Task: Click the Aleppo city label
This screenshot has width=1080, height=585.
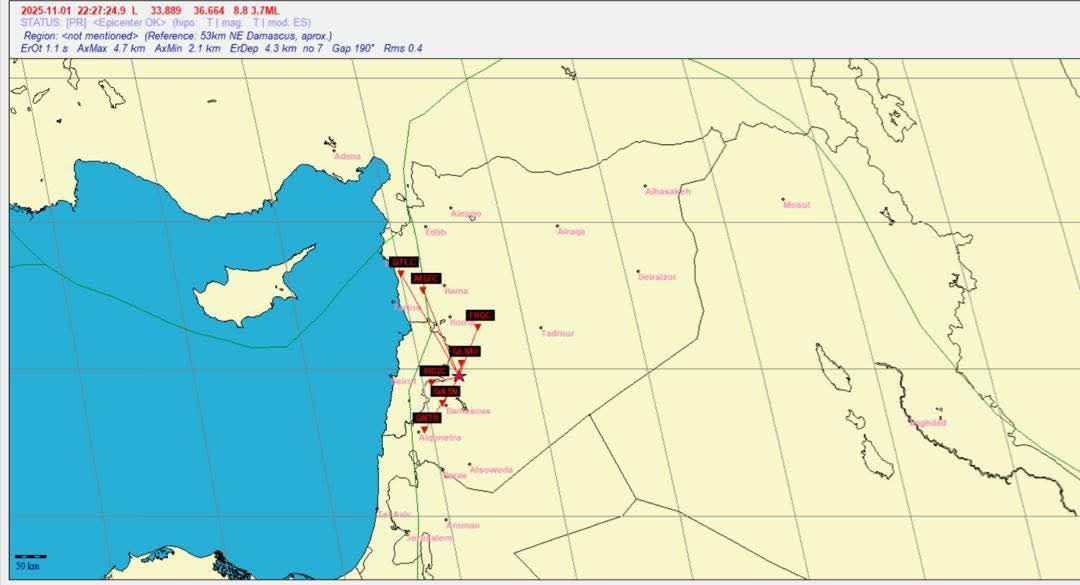Action: pos(466,214)
